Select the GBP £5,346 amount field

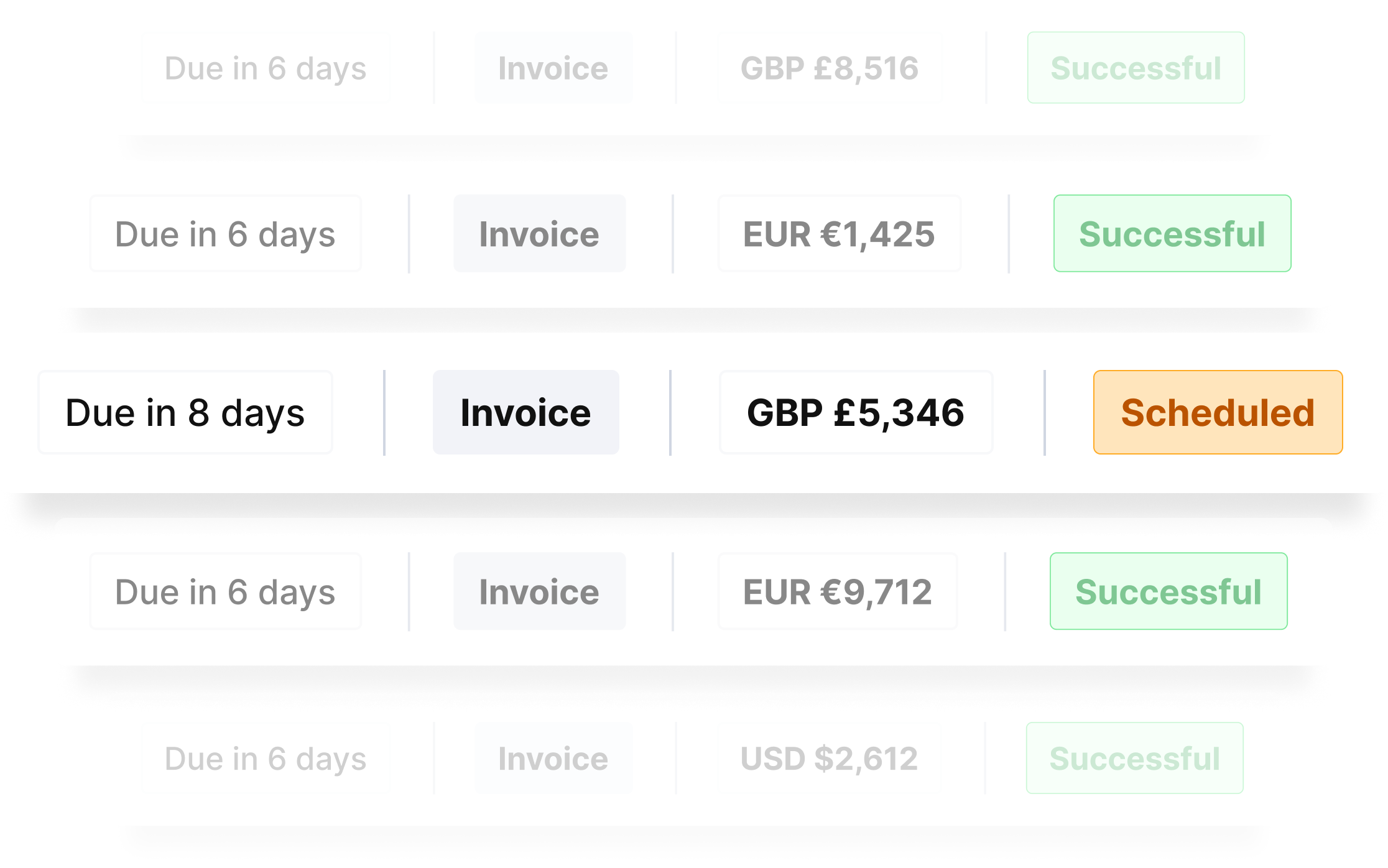pos(856,412)
